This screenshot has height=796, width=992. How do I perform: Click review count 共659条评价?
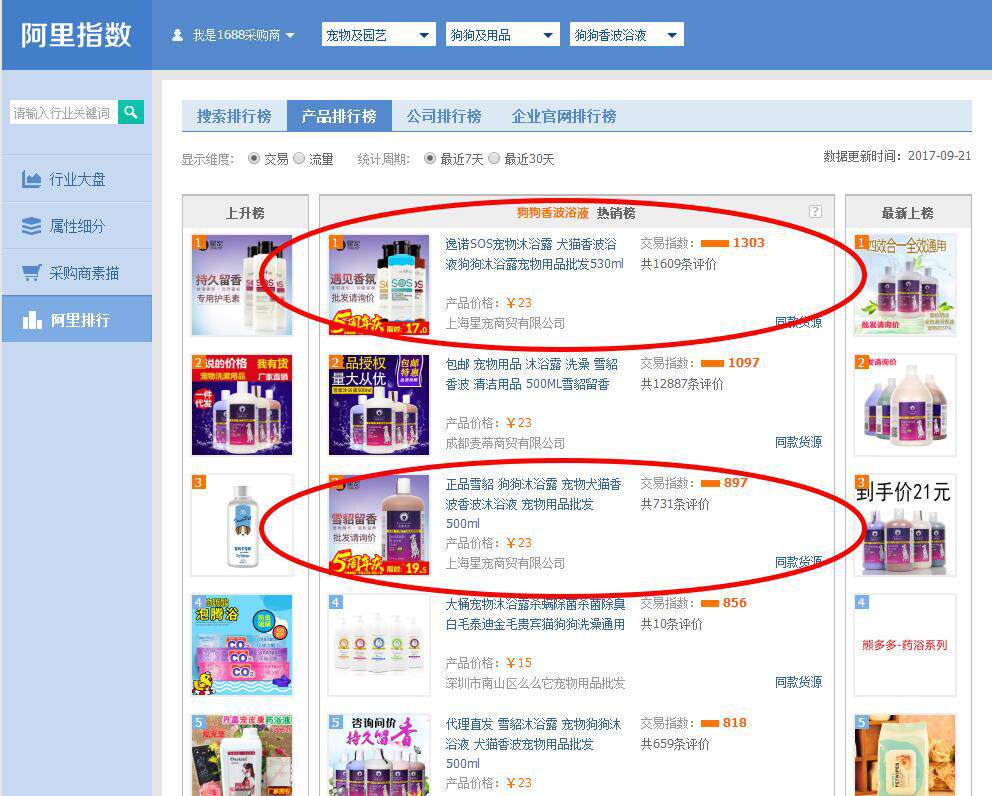[675, 744]
